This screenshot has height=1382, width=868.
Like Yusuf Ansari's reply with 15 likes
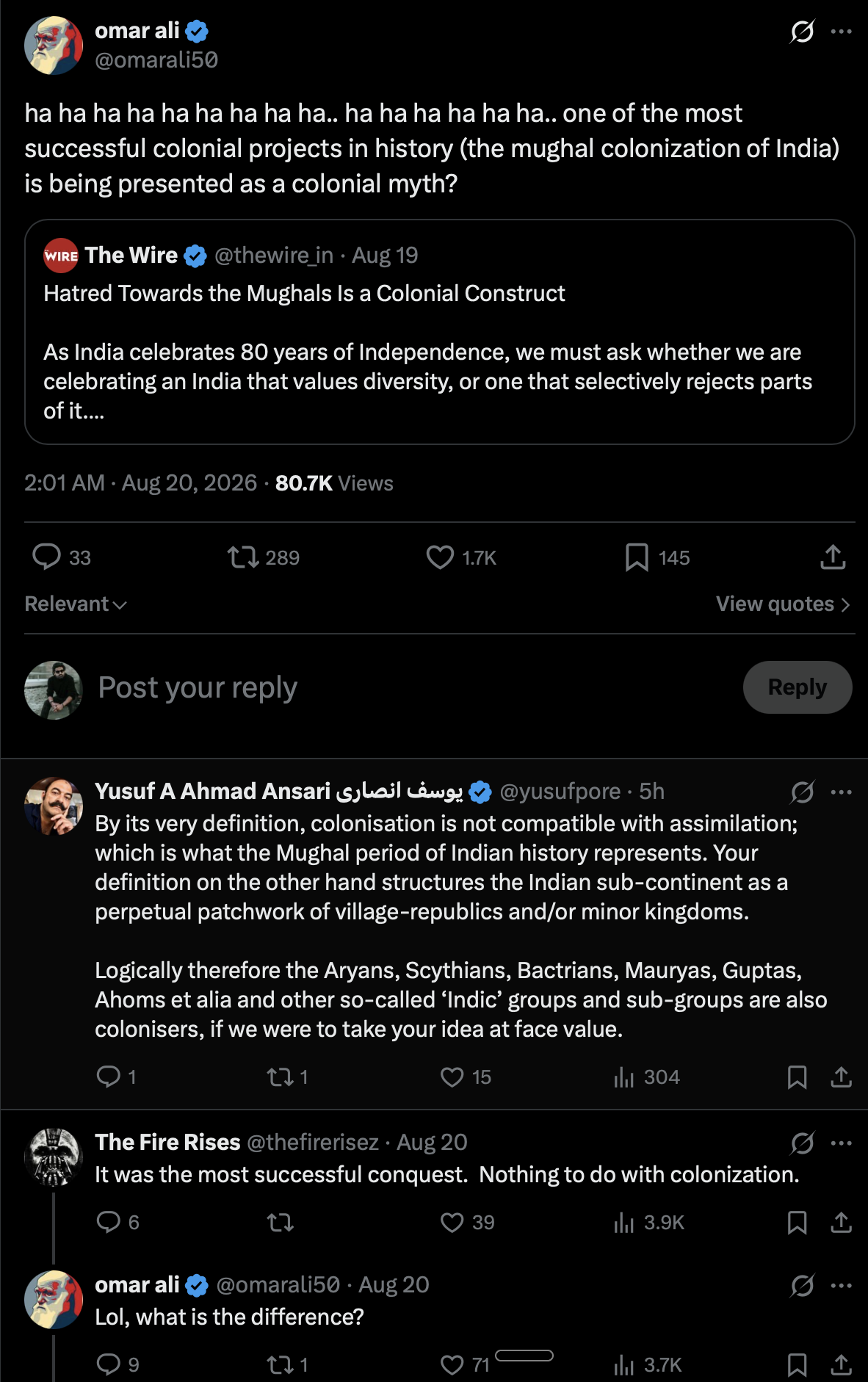452,1077
